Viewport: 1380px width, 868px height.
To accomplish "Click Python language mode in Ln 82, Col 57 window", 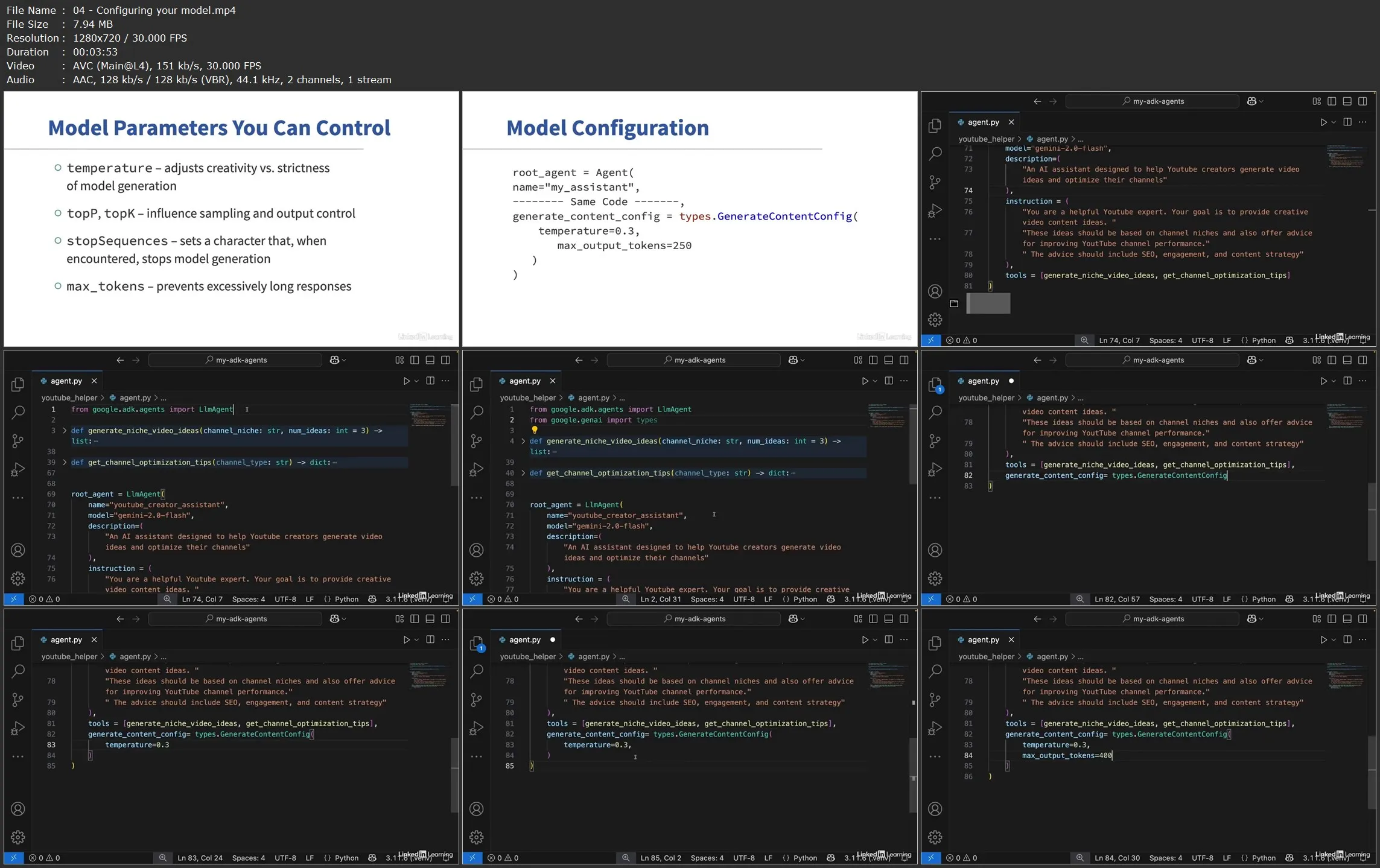I will tap(1263, 599).
